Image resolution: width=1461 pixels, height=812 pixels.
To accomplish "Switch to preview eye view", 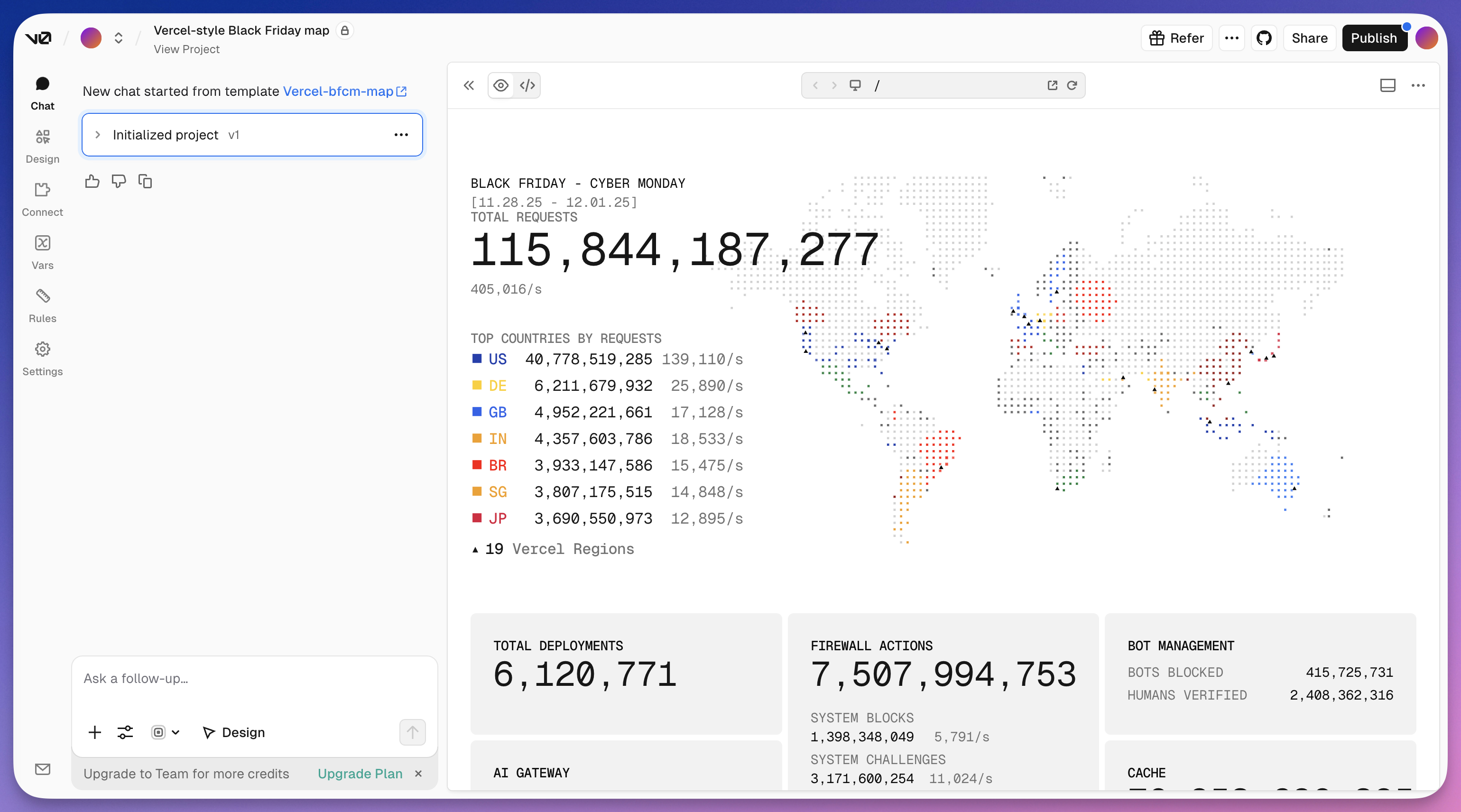I will [501, 86].
